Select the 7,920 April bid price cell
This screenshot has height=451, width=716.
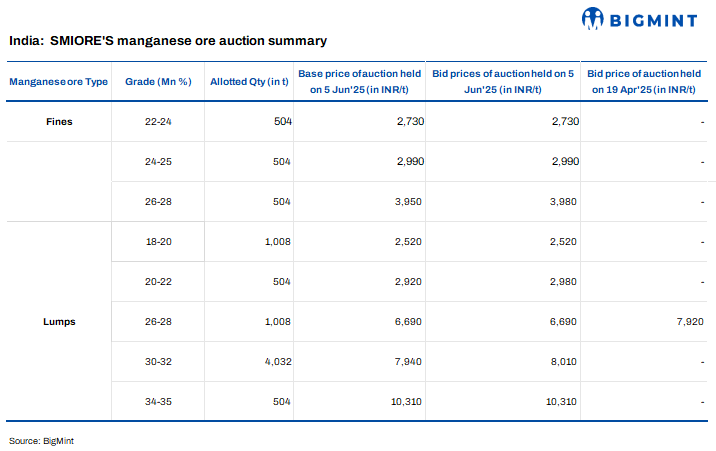[x=689, y=322]
